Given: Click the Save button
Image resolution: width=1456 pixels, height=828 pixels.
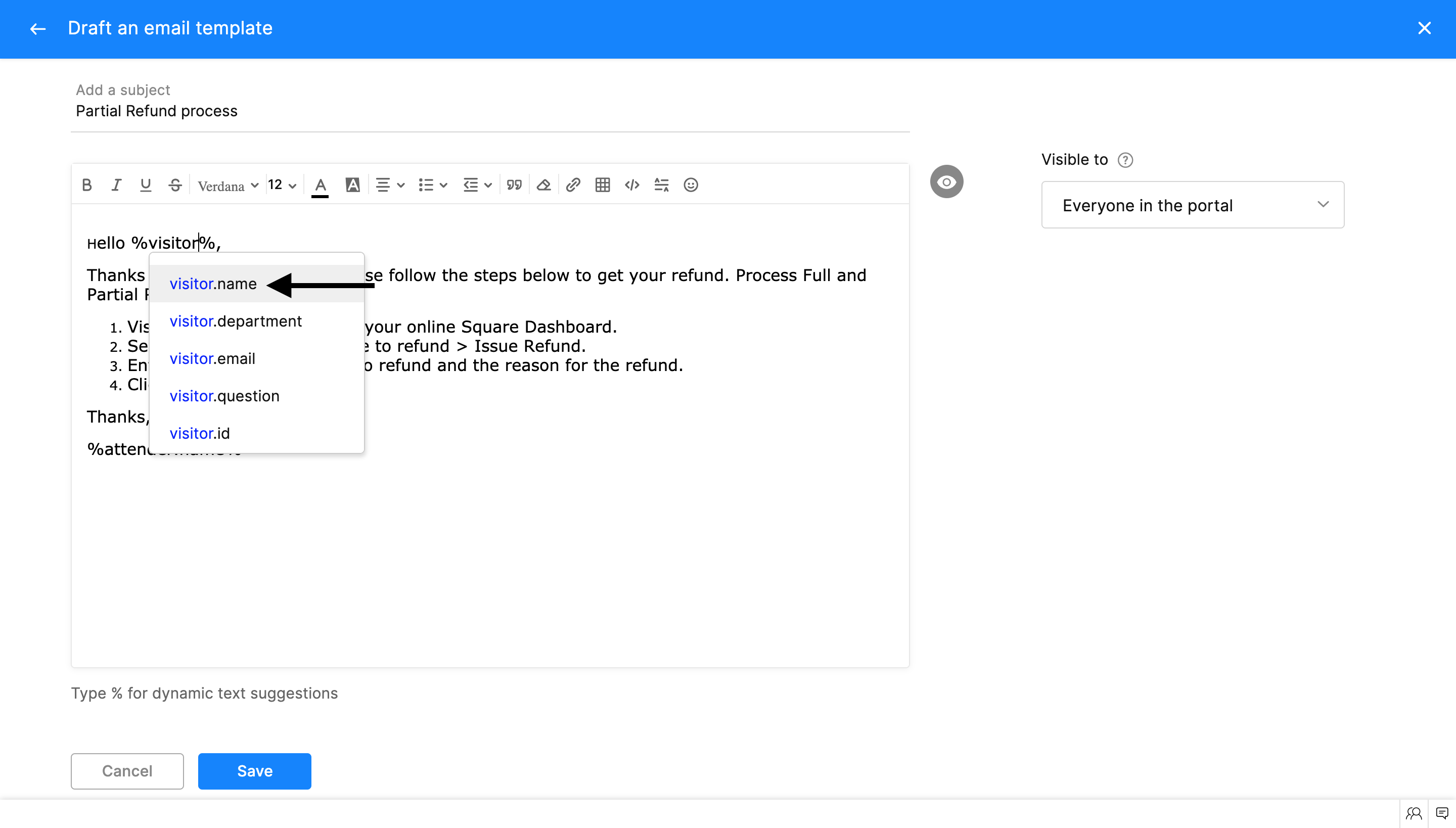Looking at the screenshot, I should click(x=254, y=771).
